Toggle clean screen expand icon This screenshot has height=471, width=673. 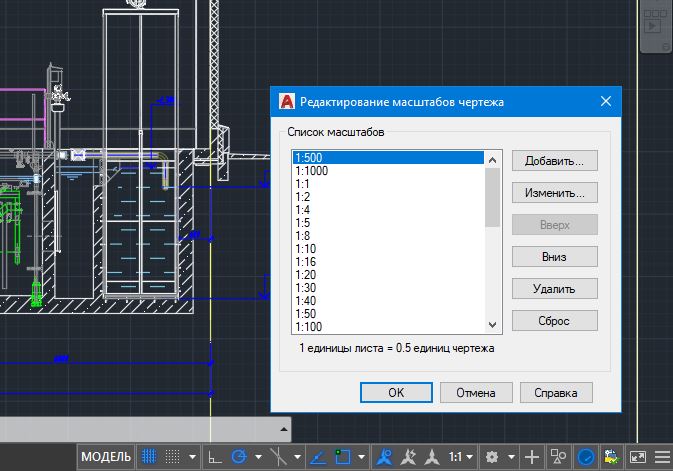(638, 457)
